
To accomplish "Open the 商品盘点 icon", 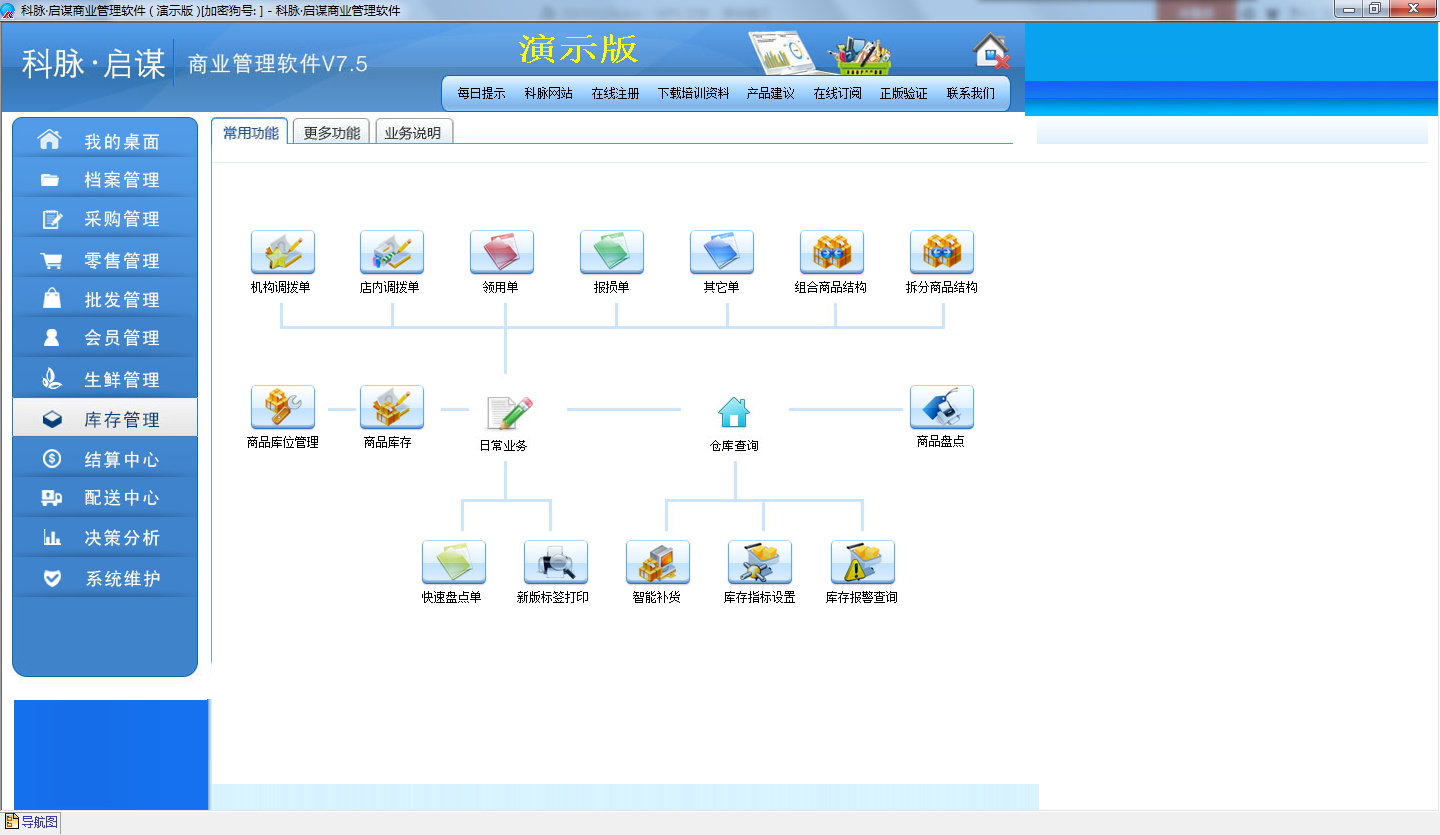I will [942, 407].
